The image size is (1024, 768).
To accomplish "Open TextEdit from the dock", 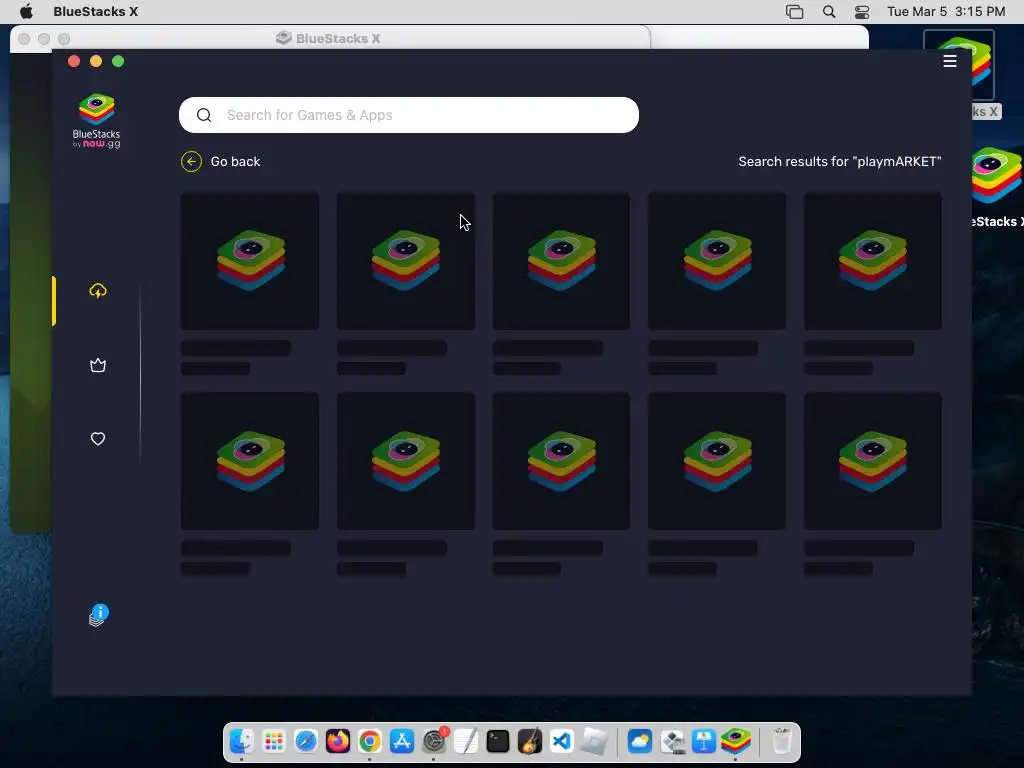I will (x=466, y=741).
